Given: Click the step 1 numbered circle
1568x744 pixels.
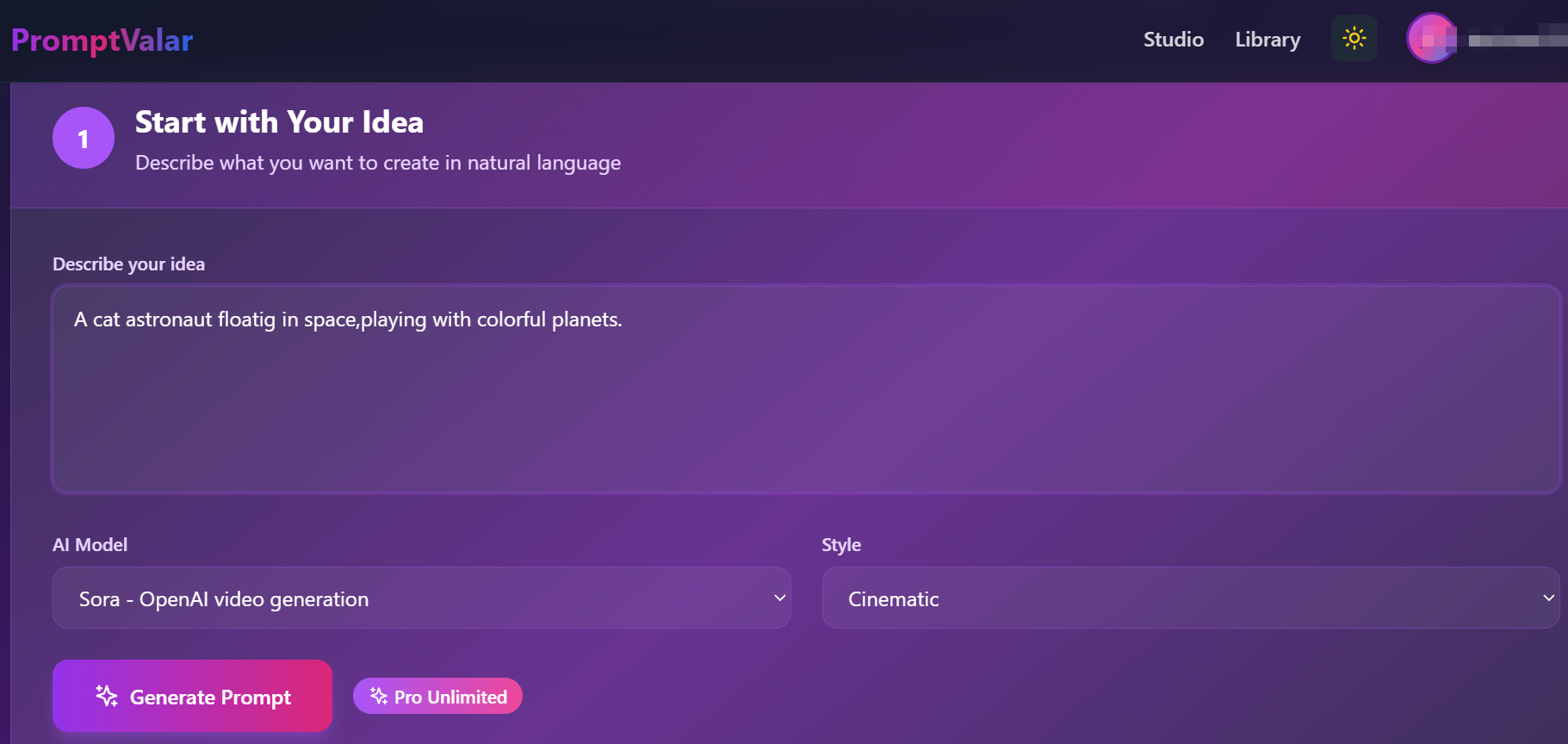Looking at the screenshot, I should 83,138.
